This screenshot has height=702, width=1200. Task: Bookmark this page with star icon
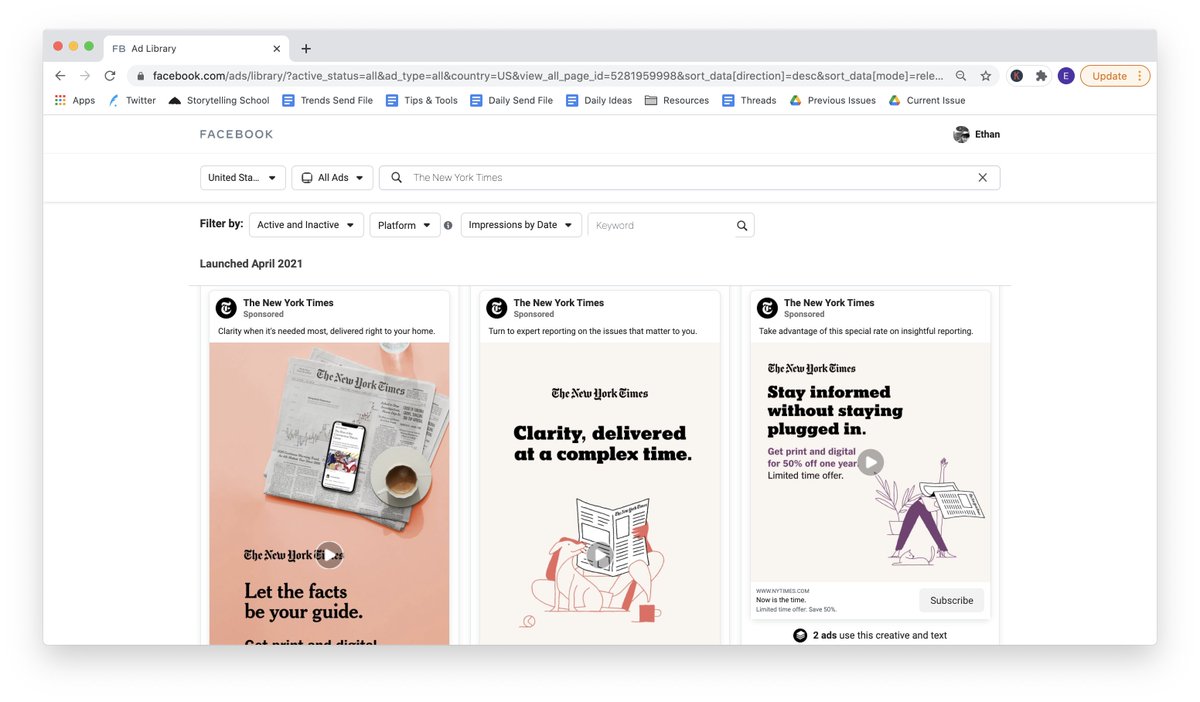(x=986, y=76)
